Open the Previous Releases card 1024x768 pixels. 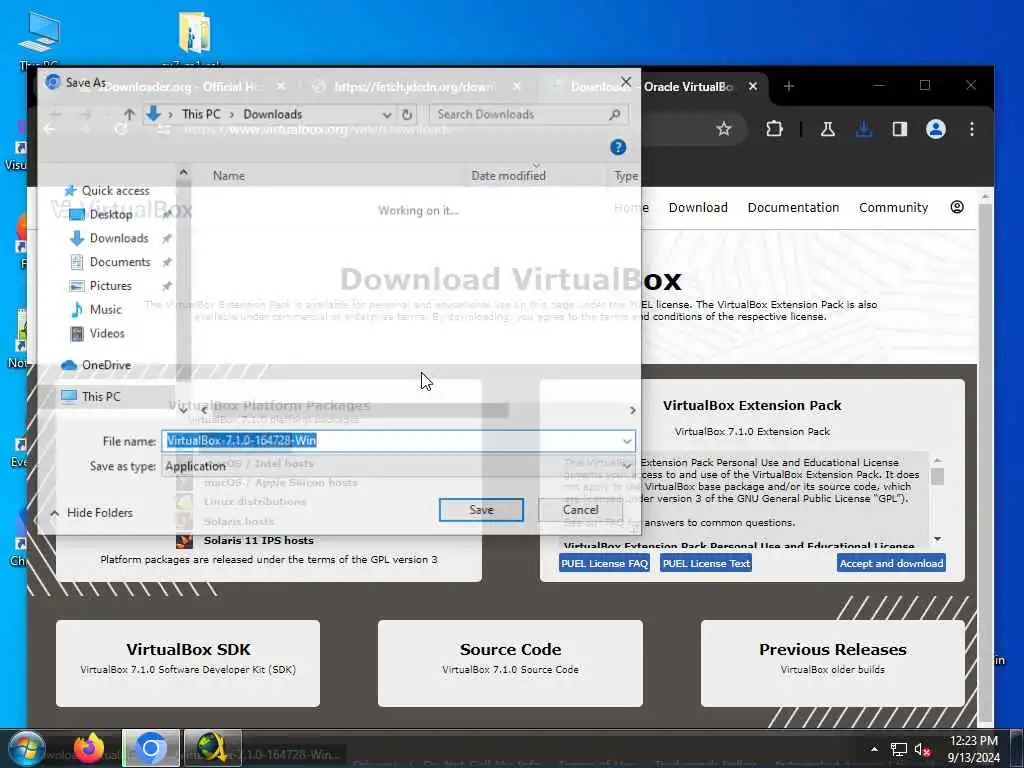coord(833,663)
